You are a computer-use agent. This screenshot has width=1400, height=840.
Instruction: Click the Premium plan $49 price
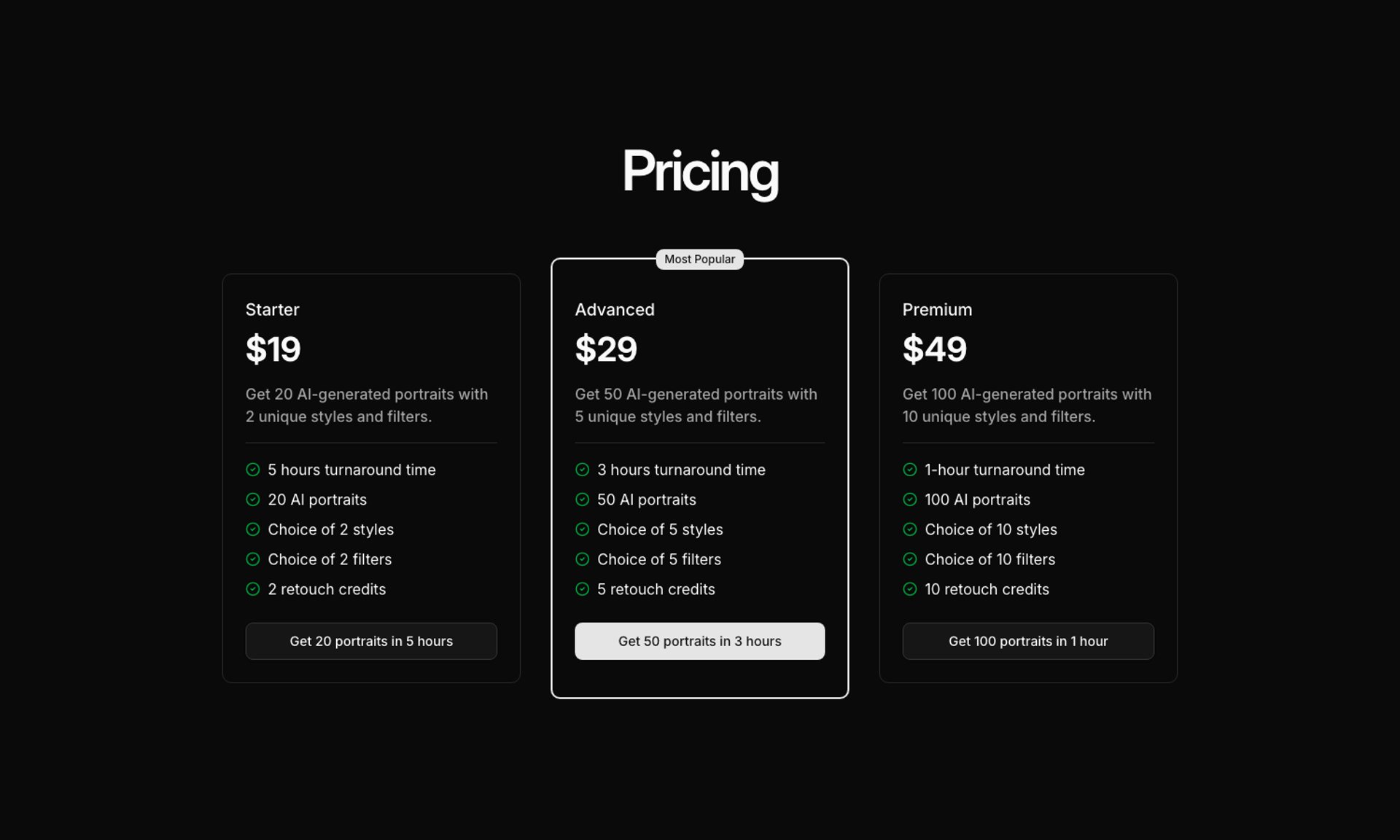tap(935, 349)
